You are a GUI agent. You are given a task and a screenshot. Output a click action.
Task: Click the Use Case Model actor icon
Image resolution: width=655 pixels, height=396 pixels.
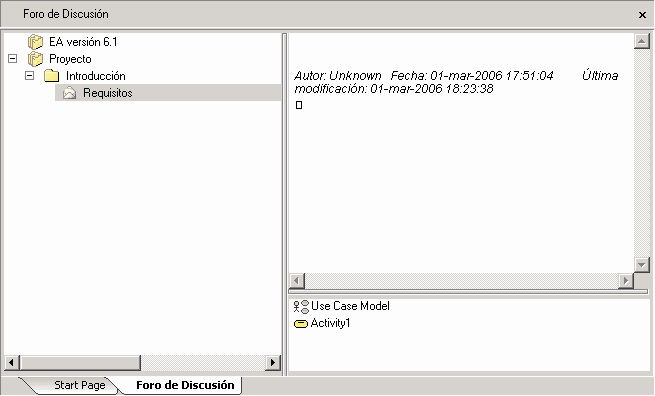pyautogui.click(x=301, y=306)
